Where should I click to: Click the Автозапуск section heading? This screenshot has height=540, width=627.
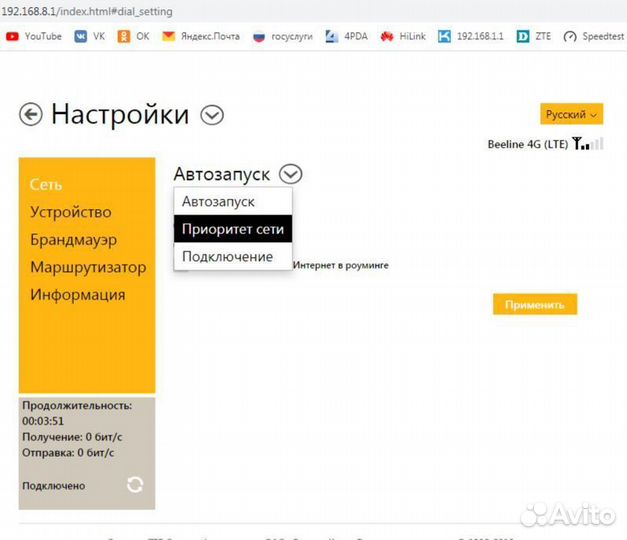pyautogui.click(x=222, y=174)
